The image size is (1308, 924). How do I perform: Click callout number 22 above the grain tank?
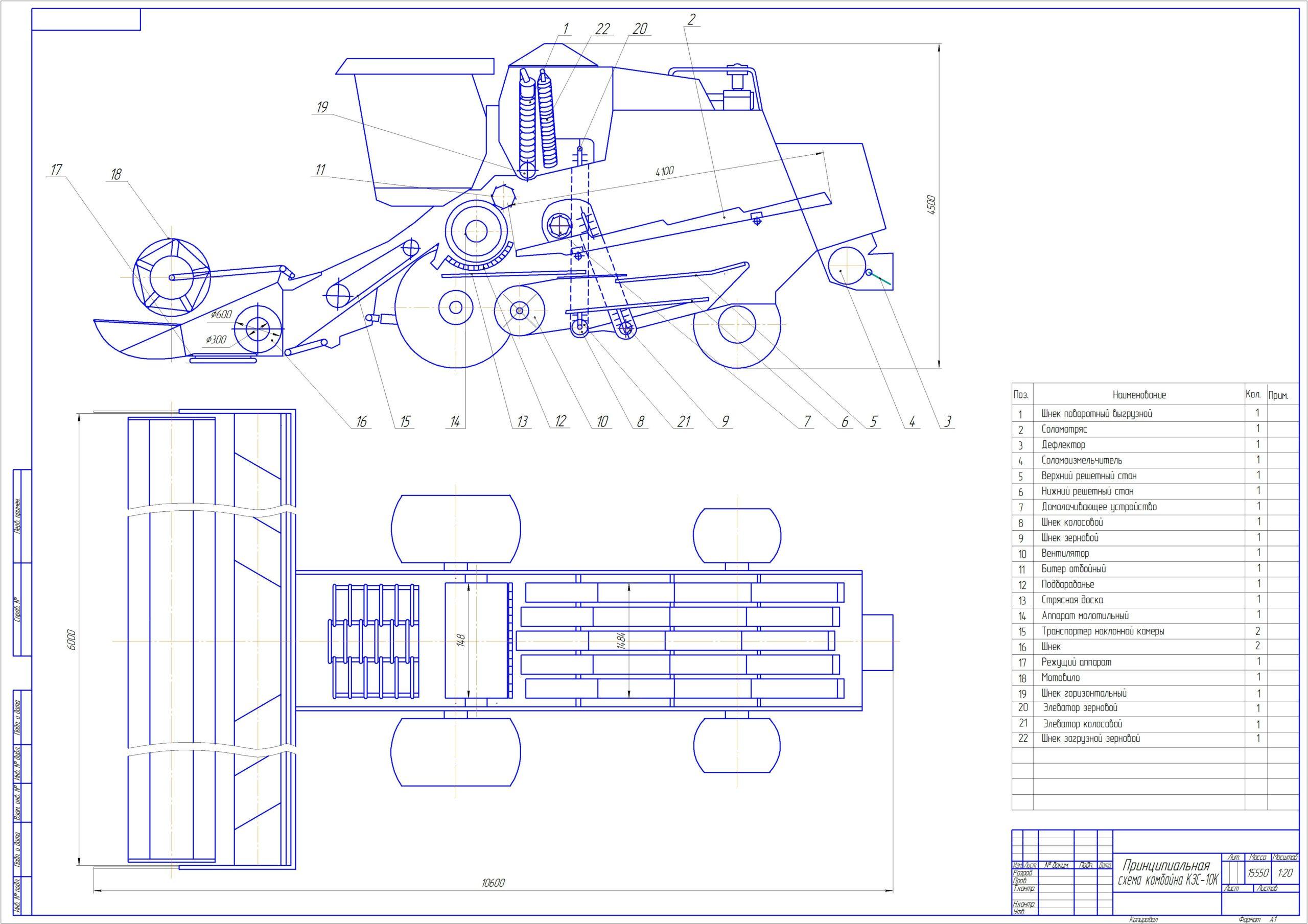(x=602, y=29)
